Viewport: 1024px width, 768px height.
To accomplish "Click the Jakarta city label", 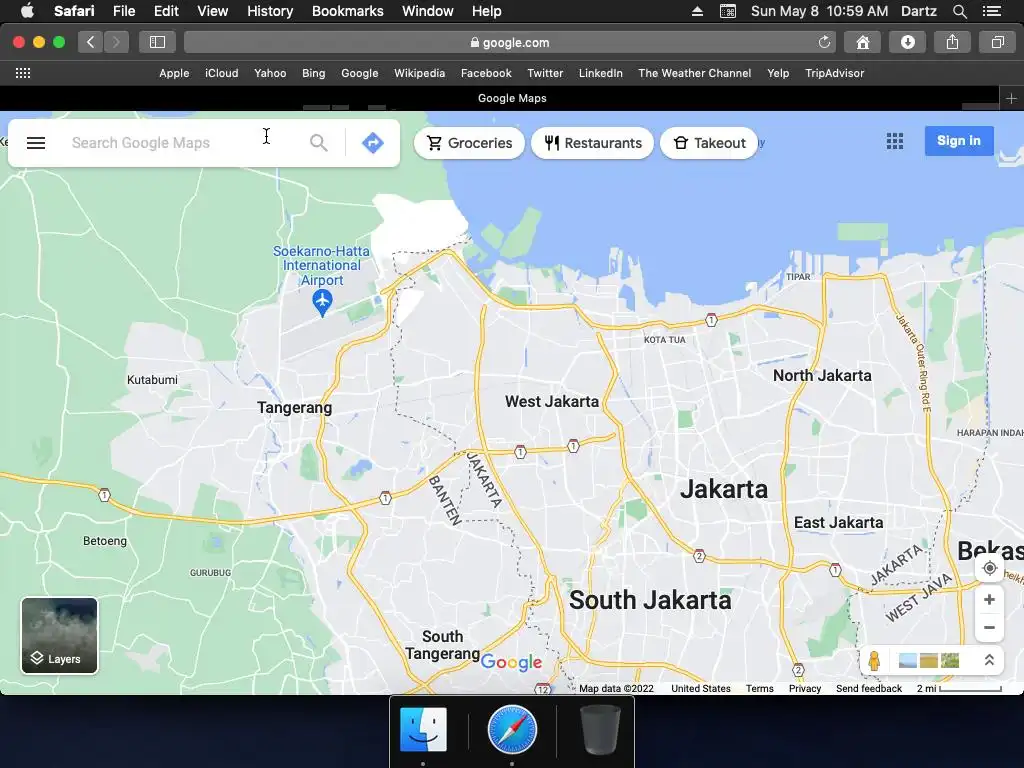I will tap(724, 489).
